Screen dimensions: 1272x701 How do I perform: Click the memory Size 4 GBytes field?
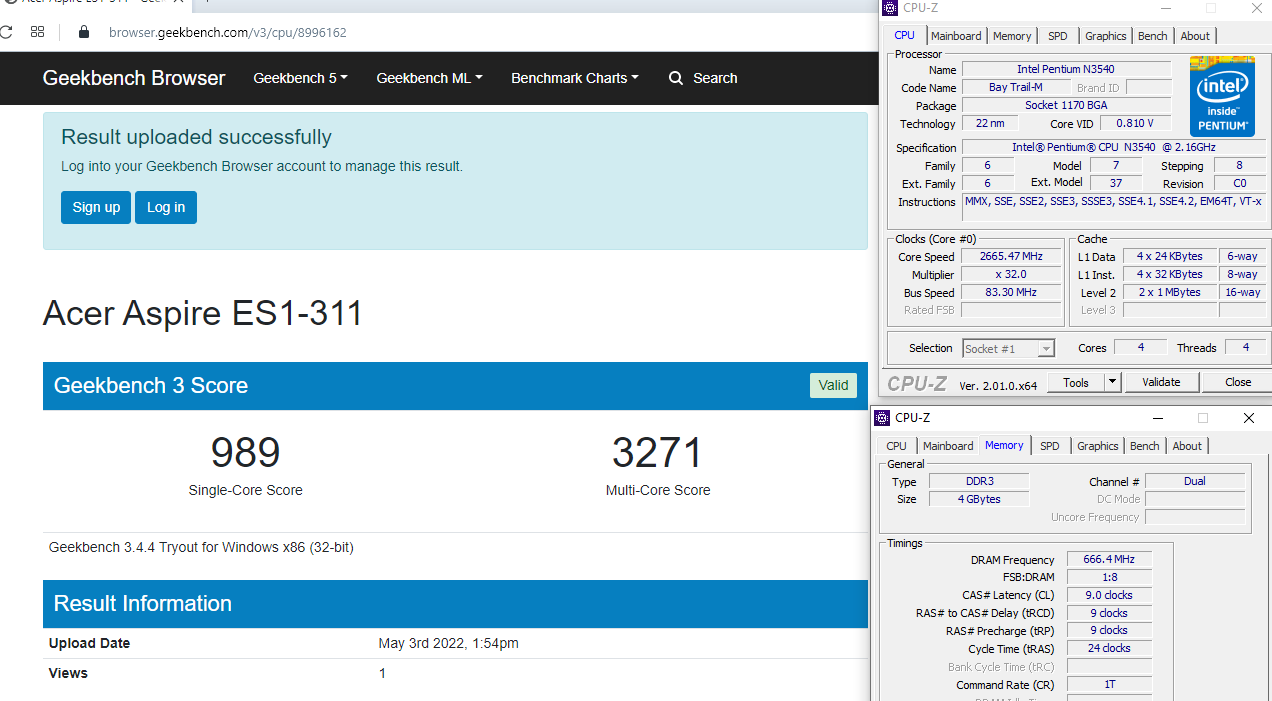[x=979, y=499]
